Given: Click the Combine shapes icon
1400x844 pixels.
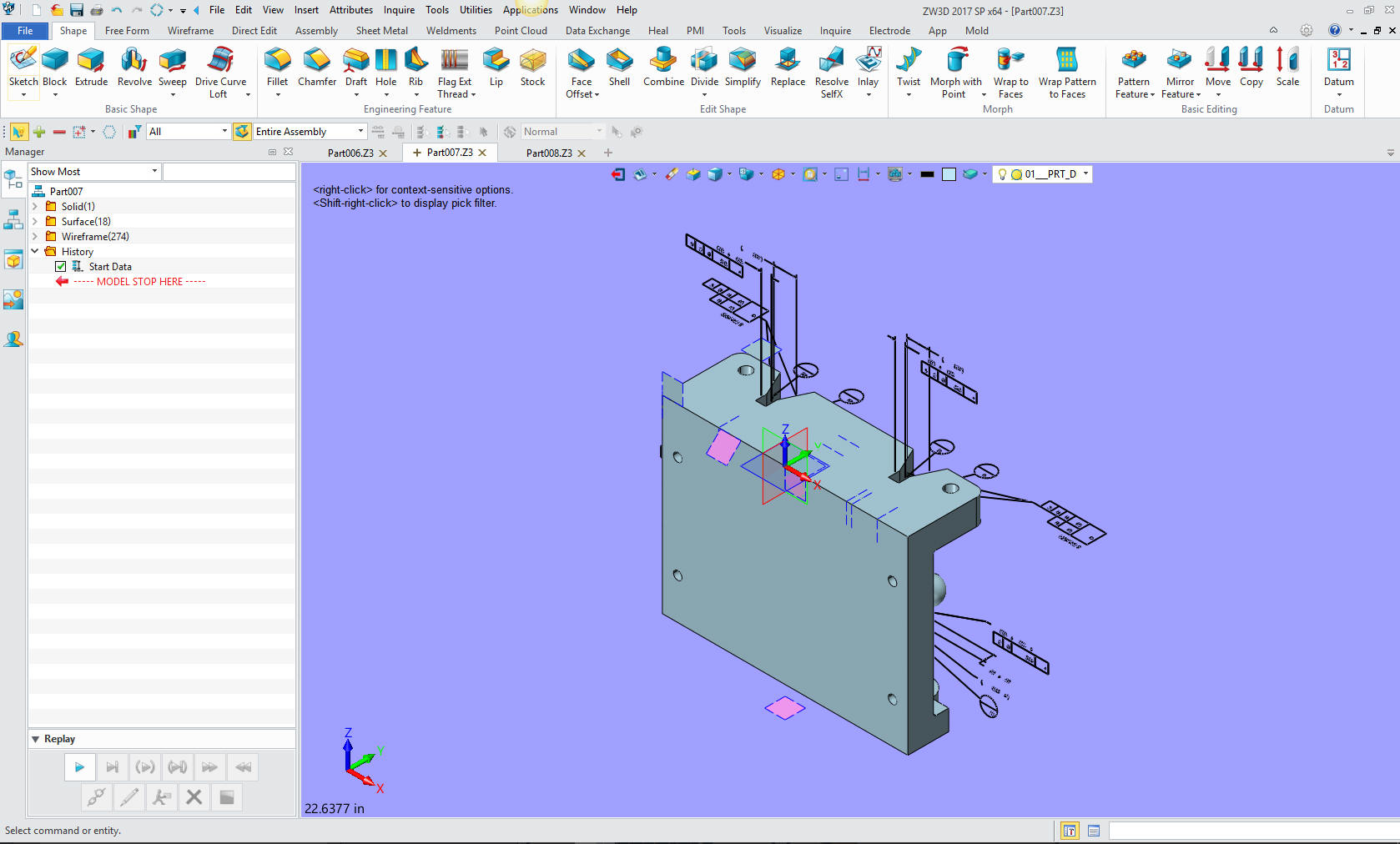Looking at the screenshot, I should point(663,67).
